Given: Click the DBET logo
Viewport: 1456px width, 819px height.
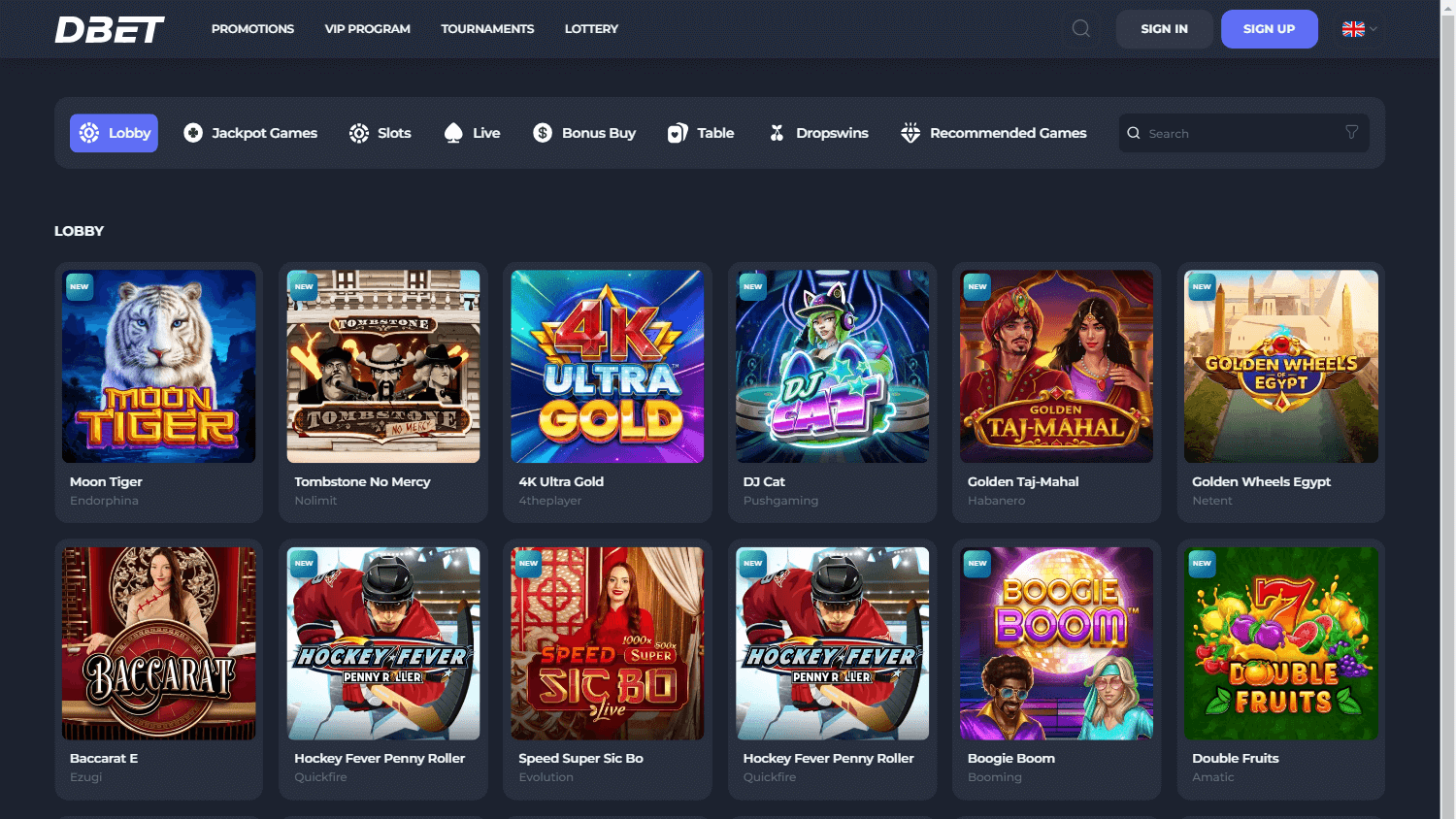Looking at the screenshot, I should pos(110,29).
